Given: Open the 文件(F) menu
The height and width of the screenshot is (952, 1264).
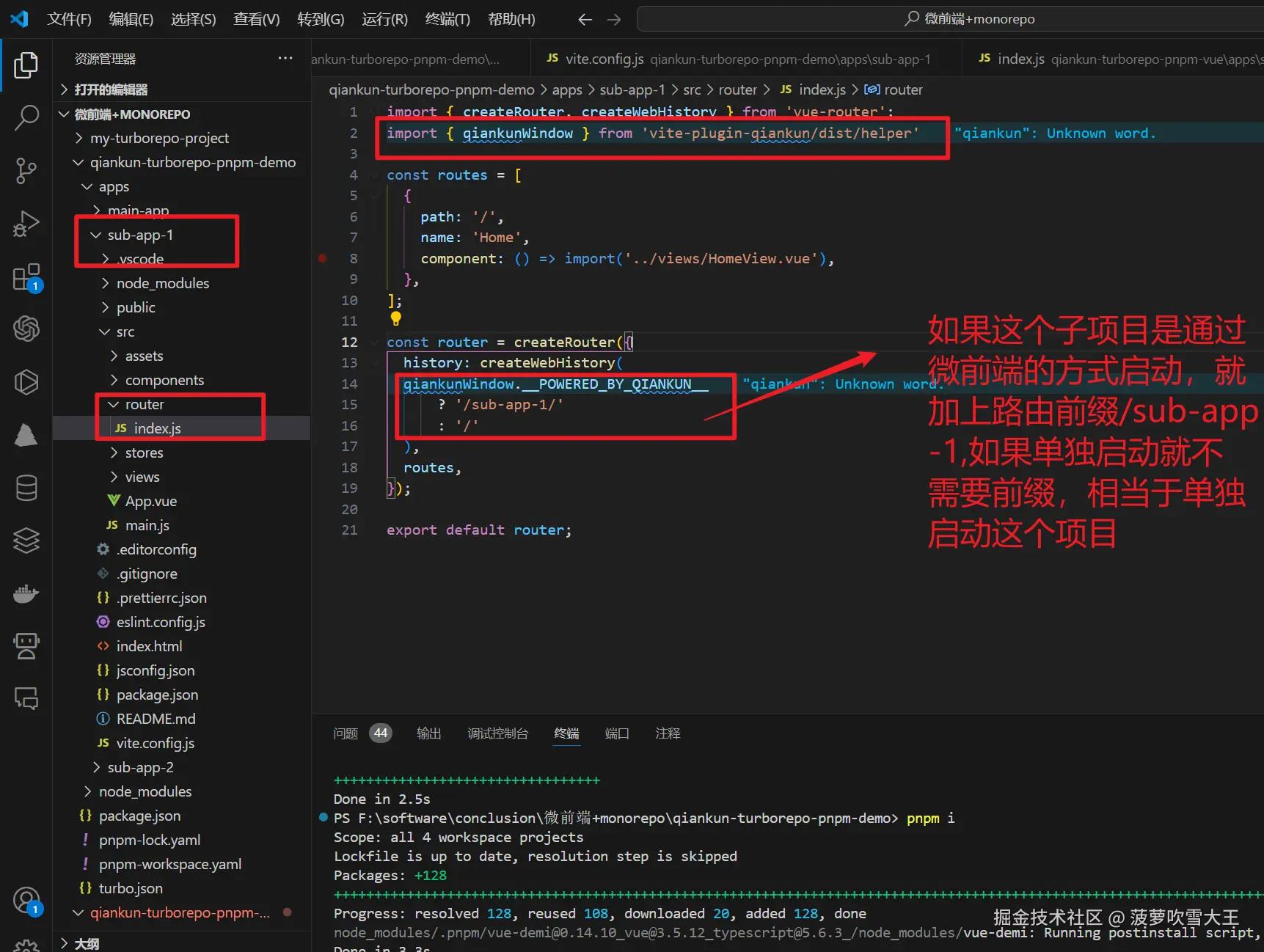Looking at the screenshot, I should pyautogui.click(x=69, y=19).
